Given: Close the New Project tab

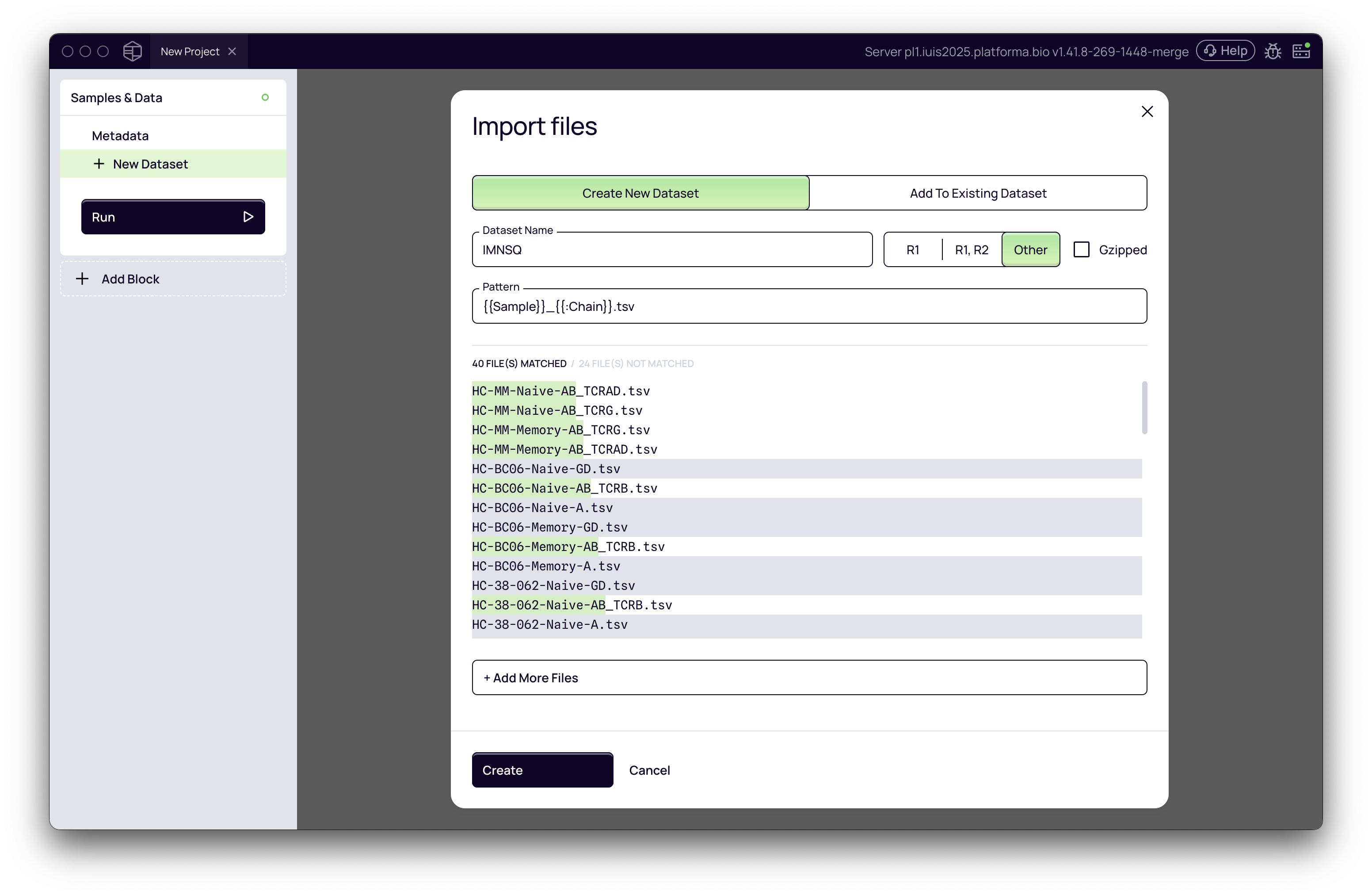Looking at the screenshot, I should (x=232, y=51).
